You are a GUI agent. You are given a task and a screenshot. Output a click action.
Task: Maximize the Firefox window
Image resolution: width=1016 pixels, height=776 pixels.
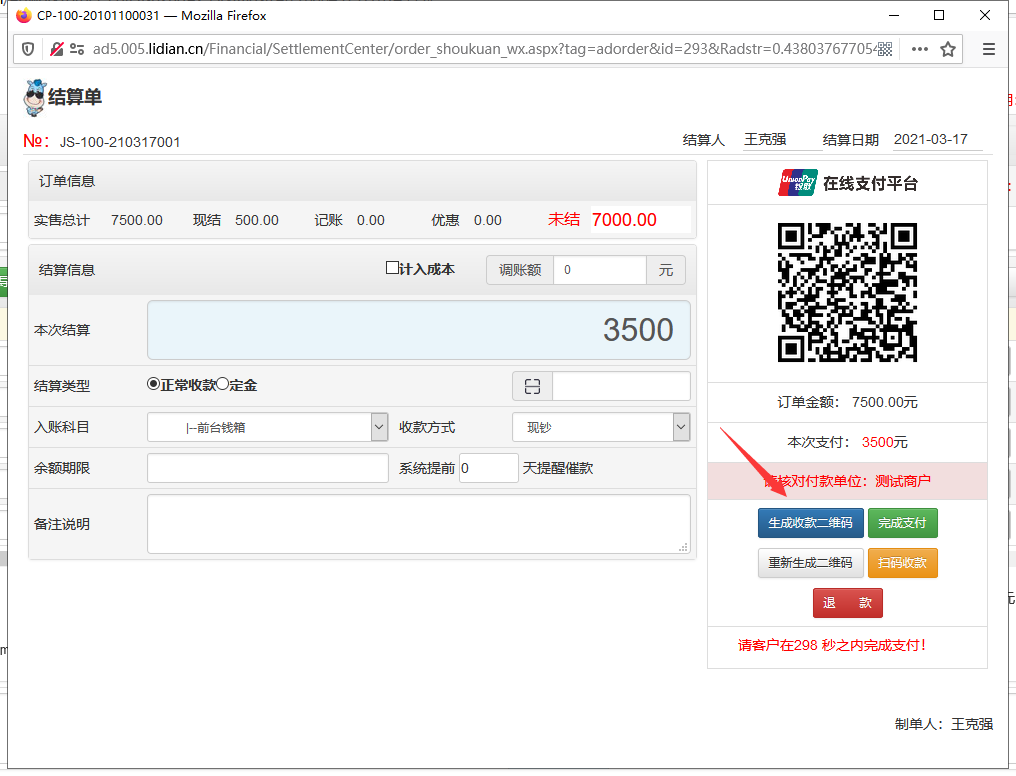(939, 15)
